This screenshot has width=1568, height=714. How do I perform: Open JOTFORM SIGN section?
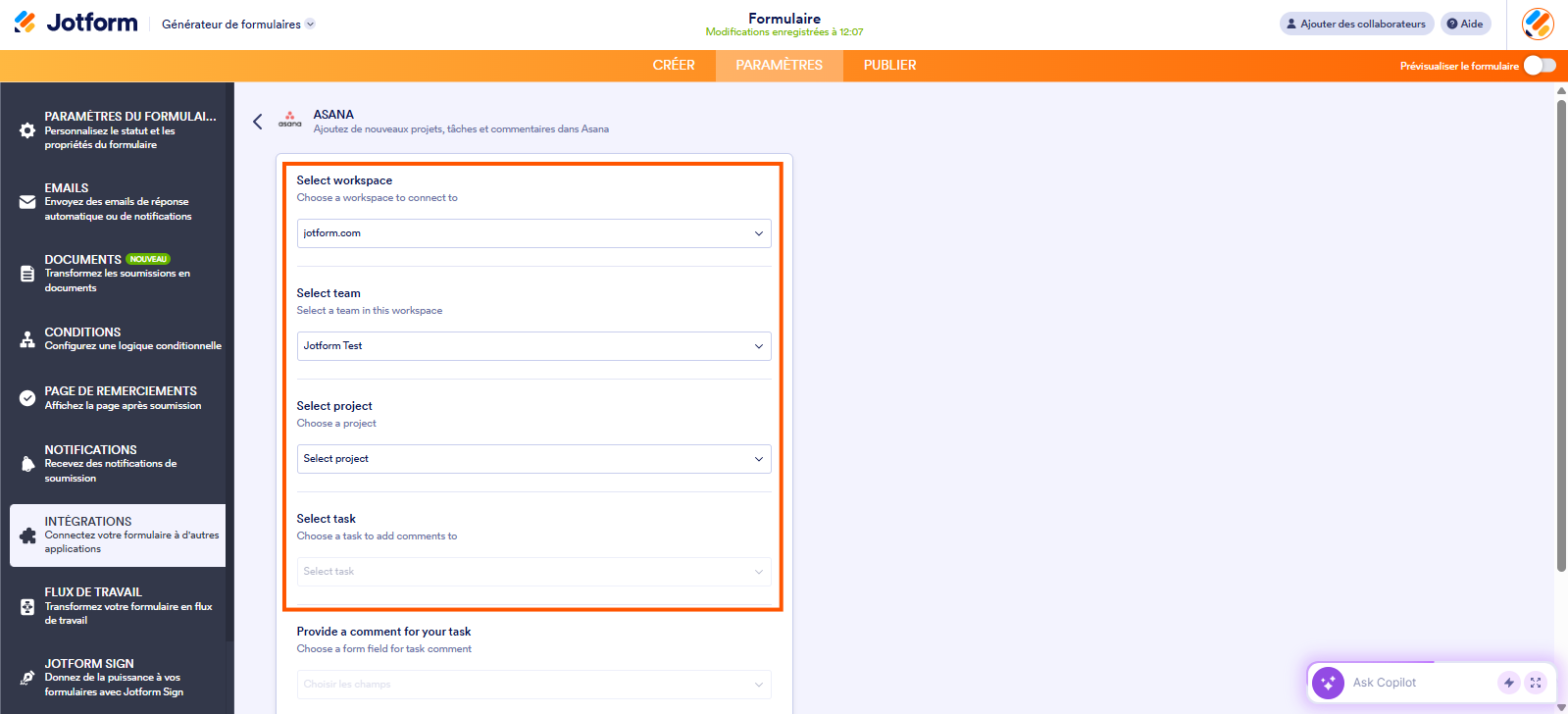tap(118, 678)
